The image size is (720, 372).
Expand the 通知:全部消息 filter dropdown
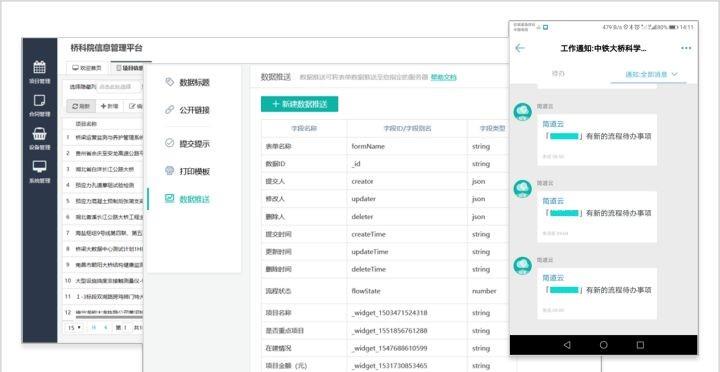pos(651,74)
